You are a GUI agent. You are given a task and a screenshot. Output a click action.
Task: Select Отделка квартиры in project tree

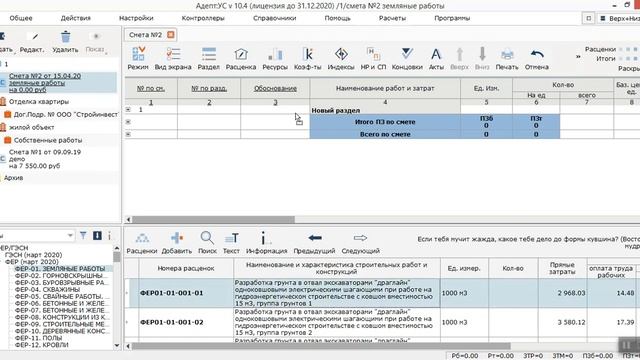pyautogui.click(x=39, y=102)
